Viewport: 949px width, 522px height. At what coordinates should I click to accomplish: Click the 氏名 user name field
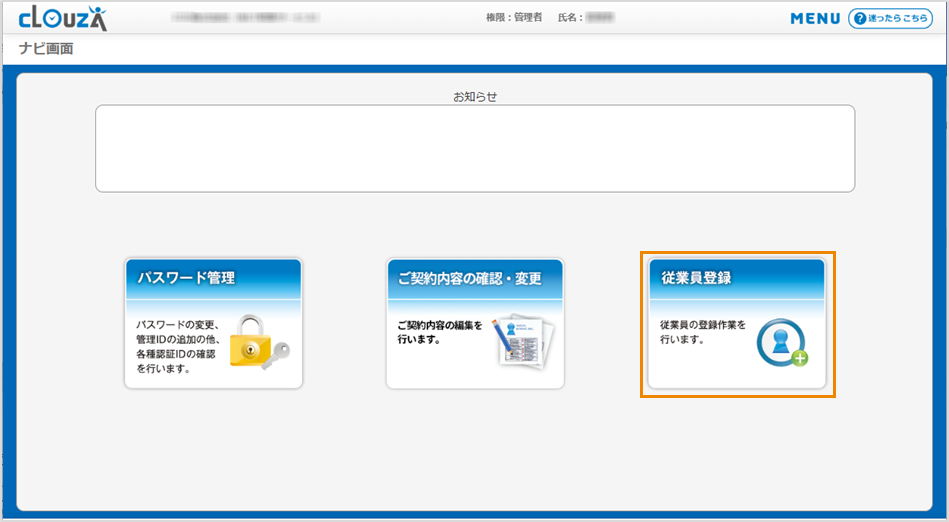[585, 19]
